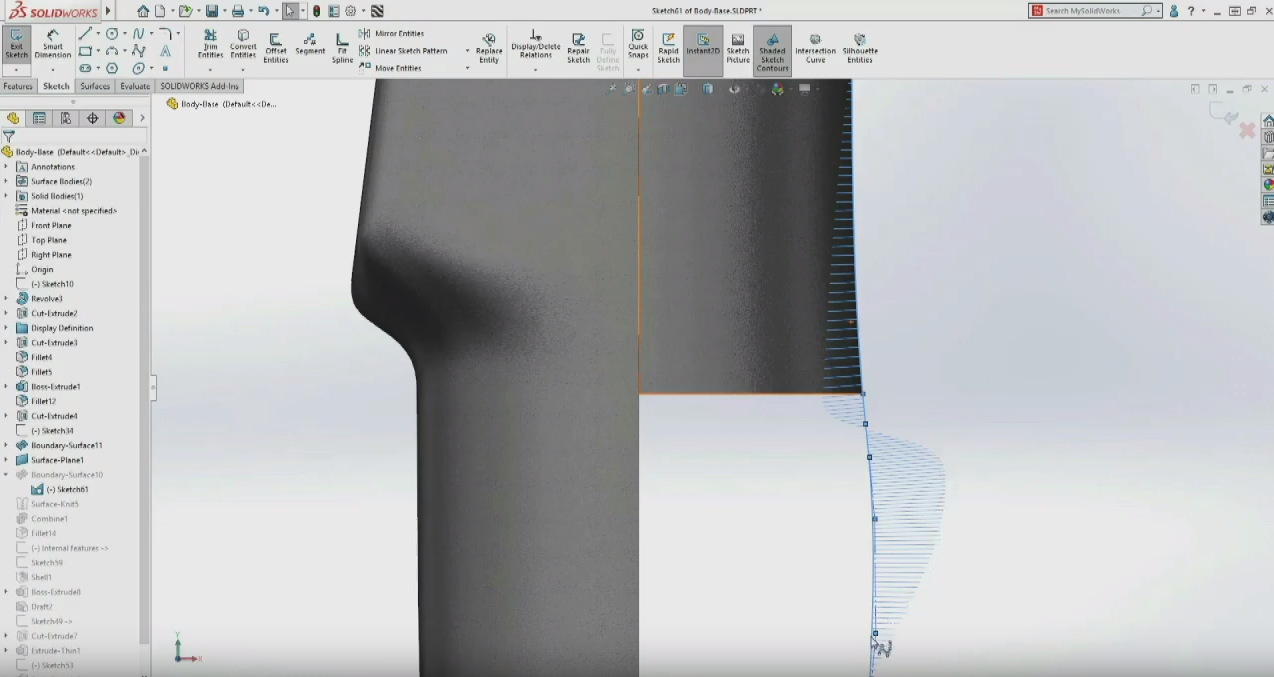Expand the Annotations folder
This screenshot has width=1274, height=677.
(x=6, y=167)
